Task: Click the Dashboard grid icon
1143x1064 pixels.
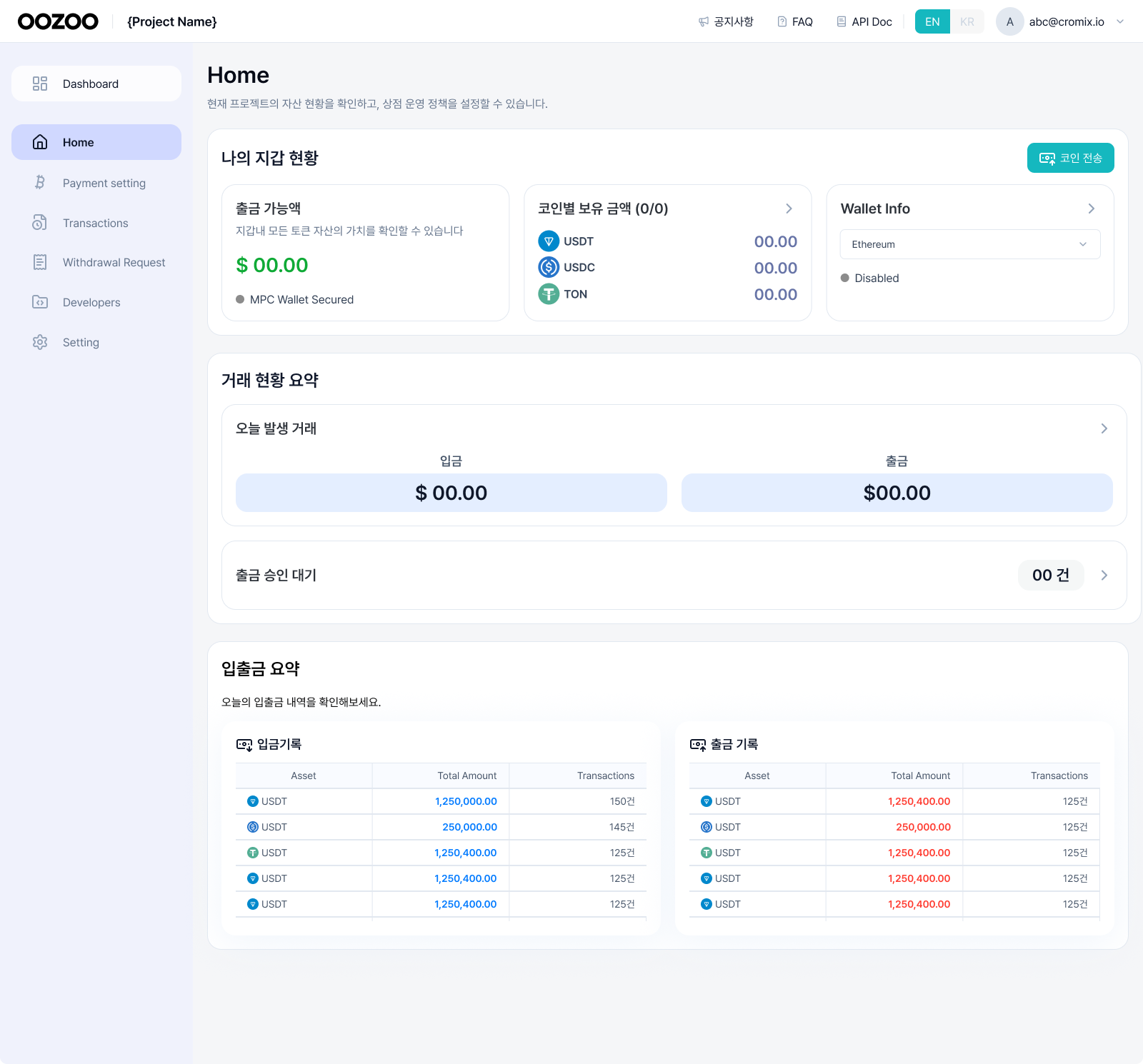Action: point(40,84)
